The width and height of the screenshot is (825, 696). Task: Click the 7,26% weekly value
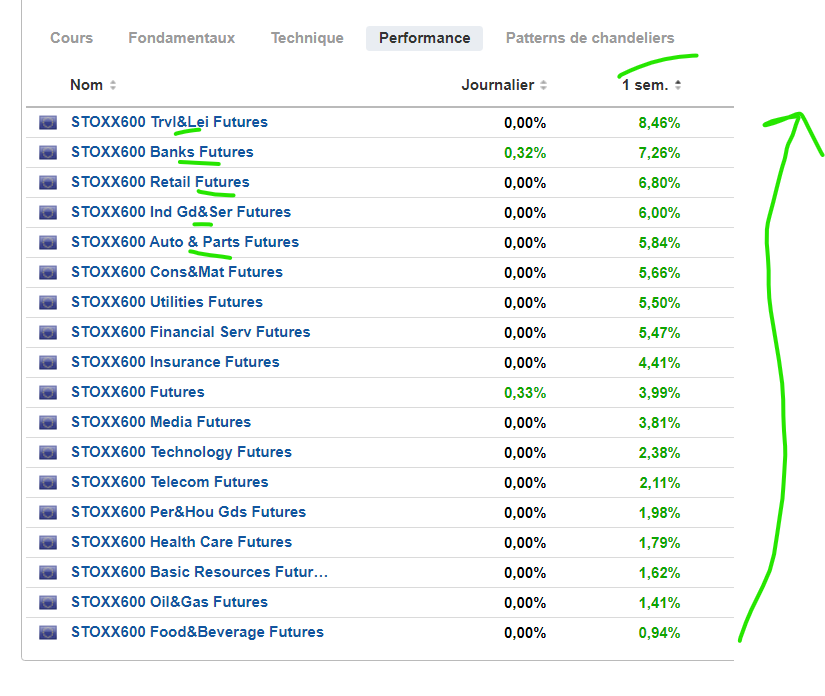pos(659,153)
